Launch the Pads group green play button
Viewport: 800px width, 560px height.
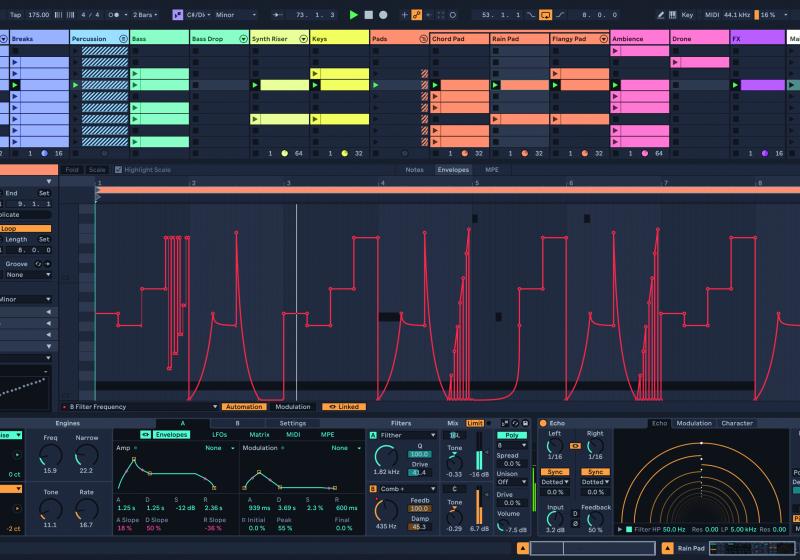pyautogui.click(x=376, y=85)
